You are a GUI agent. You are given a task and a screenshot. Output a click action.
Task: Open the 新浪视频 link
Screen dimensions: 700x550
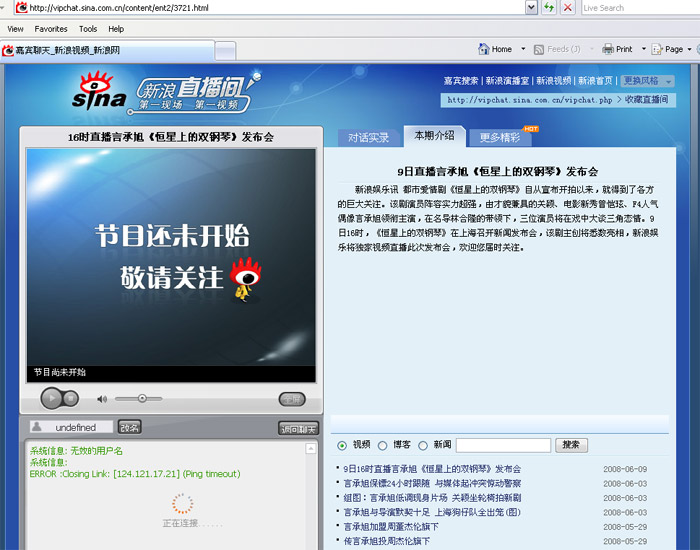[x=554, y=81]
